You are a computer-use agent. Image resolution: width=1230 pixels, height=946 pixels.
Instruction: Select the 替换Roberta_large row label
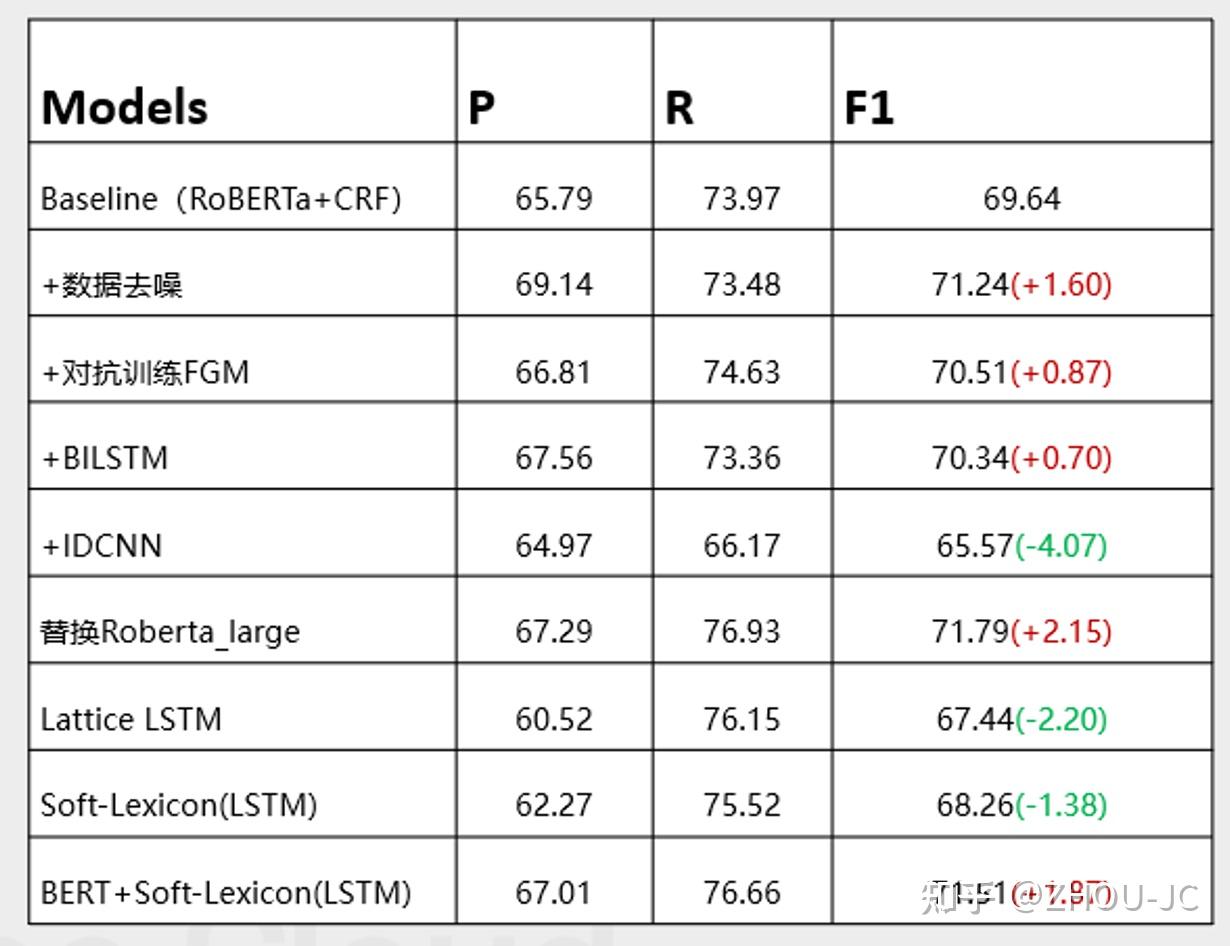tap(170, 632)
